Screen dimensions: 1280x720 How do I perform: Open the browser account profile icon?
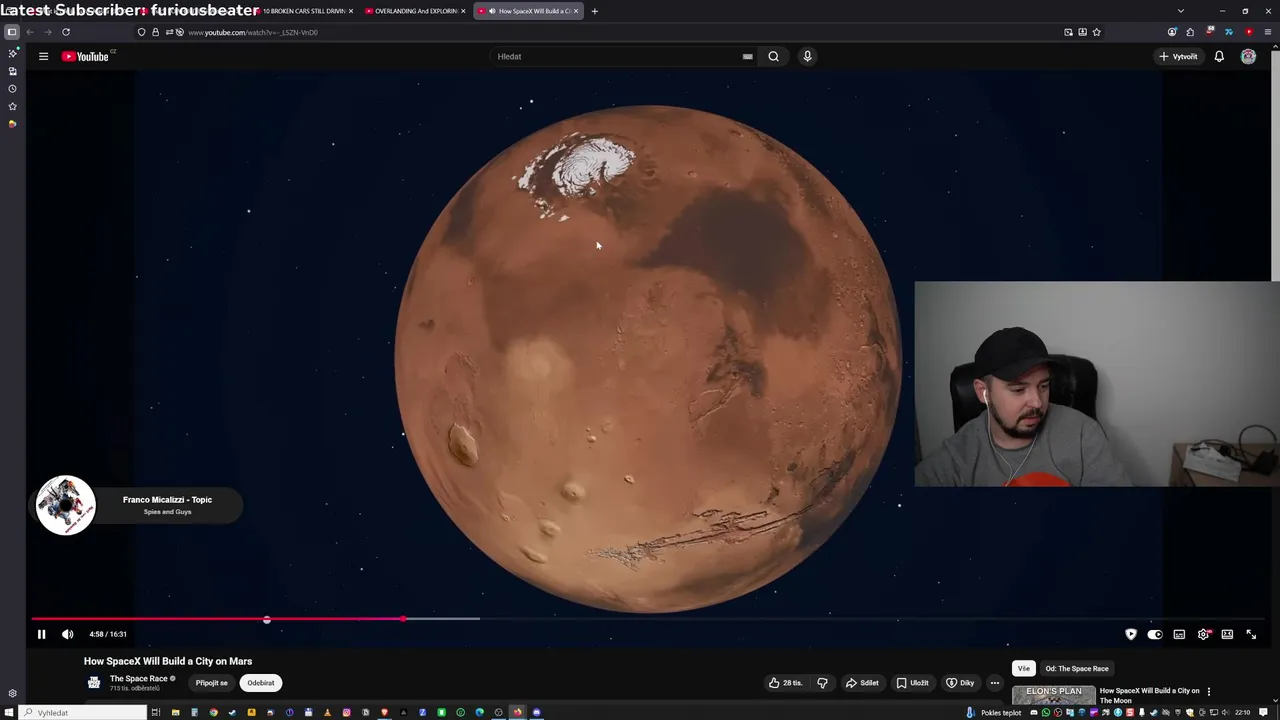pyautogui.click(x=1172, y=32)
